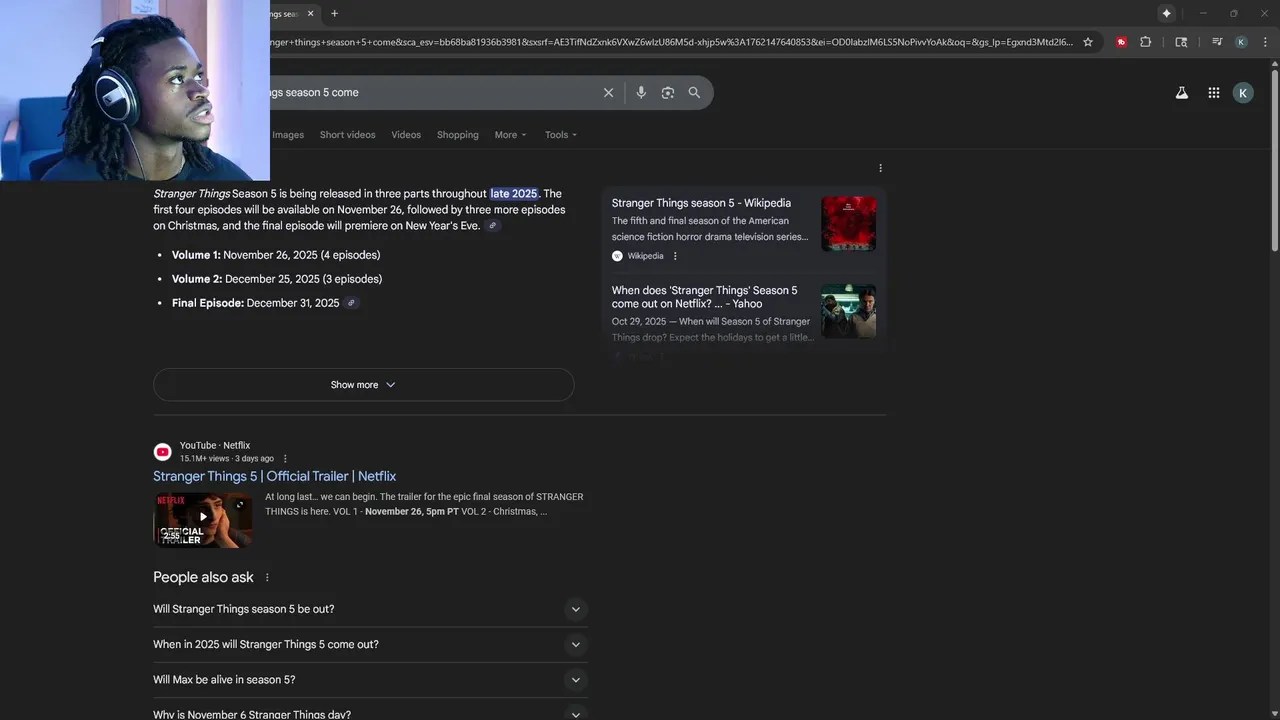Clear the search box with the X
This screenshot has height=720, width=1280.
click(x=608, y=92)
